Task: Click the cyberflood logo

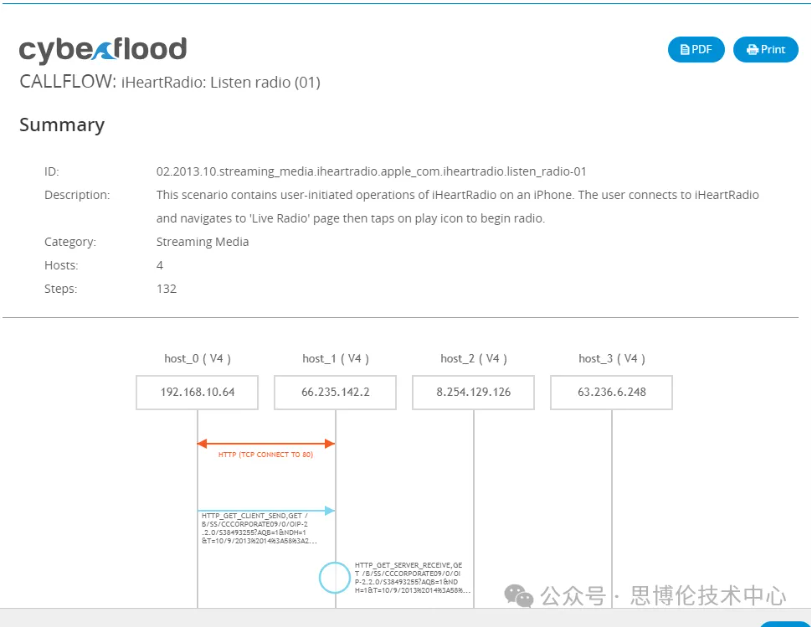Action: coord(103,50)
